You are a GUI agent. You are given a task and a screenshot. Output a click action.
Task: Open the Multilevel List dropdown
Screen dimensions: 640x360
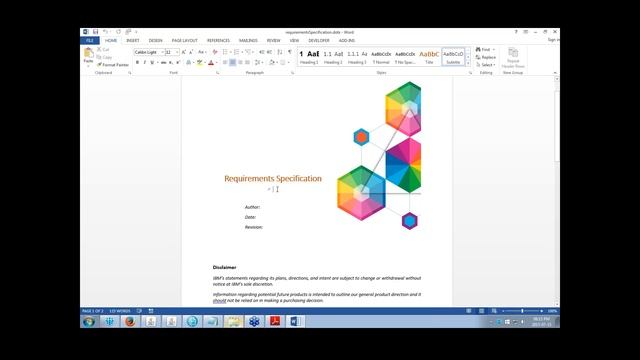pyautogui.click(x=253, y=52)
